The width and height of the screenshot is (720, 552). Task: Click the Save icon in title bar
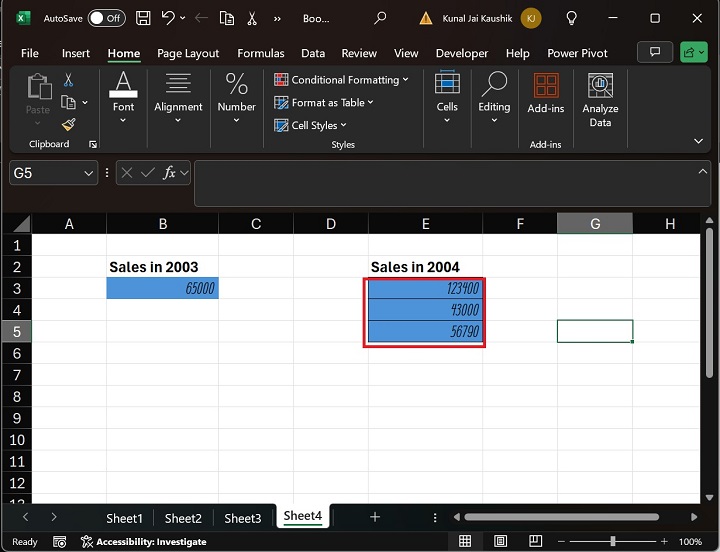pyautogui.click(x=143, y=18)
